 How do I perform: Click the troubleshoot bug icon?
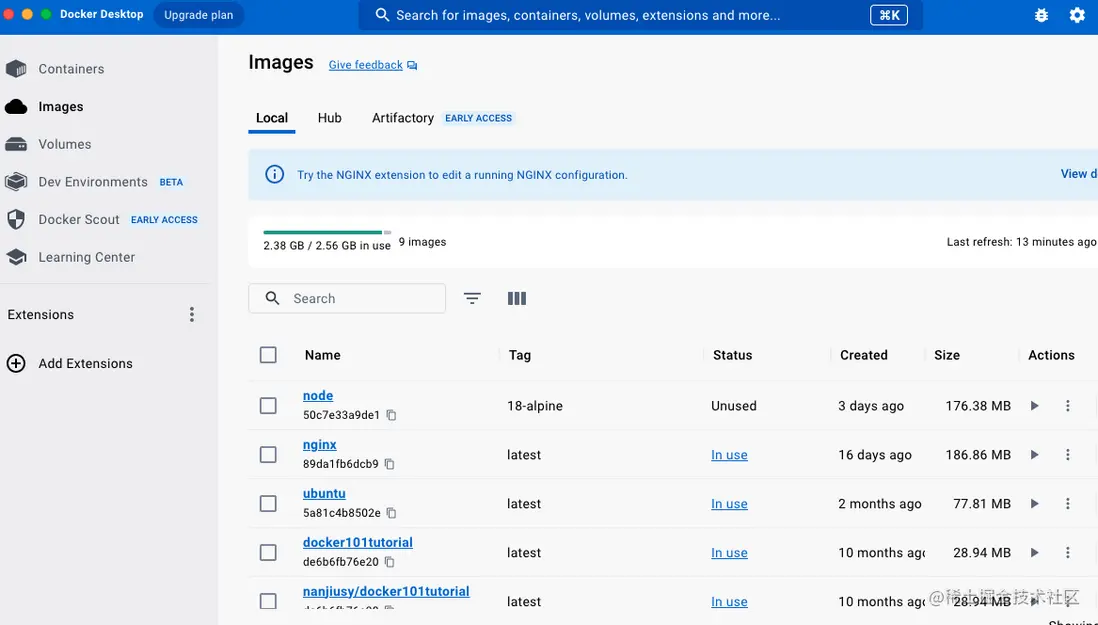pyautogui.click(x=1041, y=15)
